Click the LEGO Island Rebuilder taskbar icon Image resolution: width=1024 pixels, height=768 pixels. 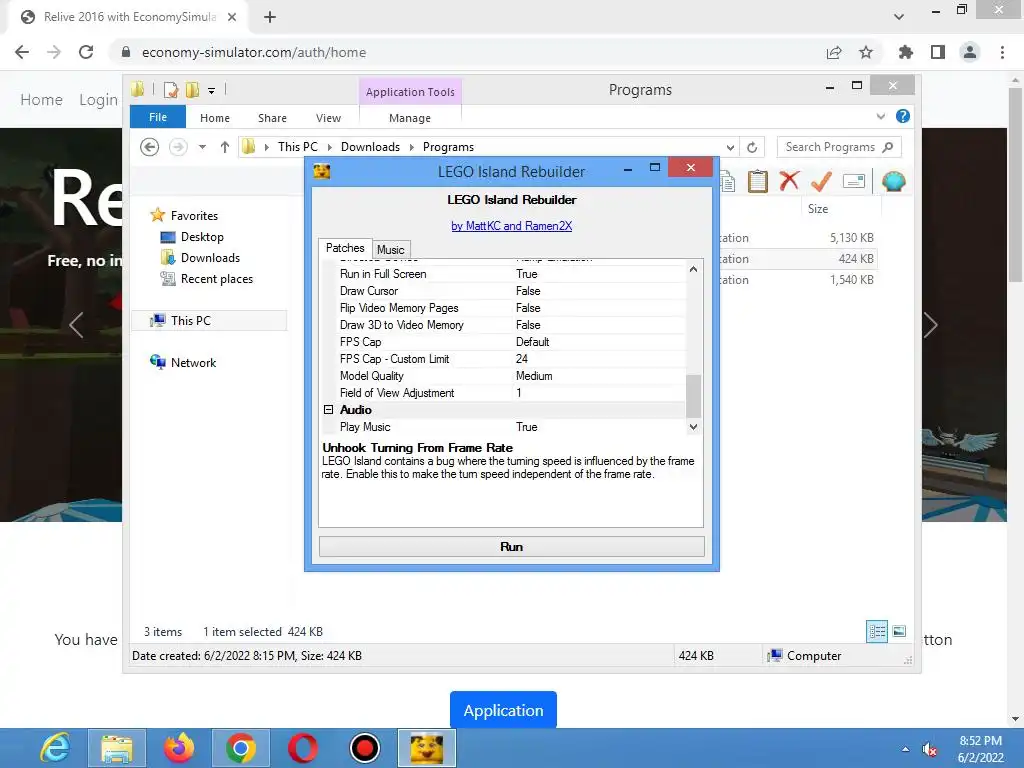coord(426,748)
